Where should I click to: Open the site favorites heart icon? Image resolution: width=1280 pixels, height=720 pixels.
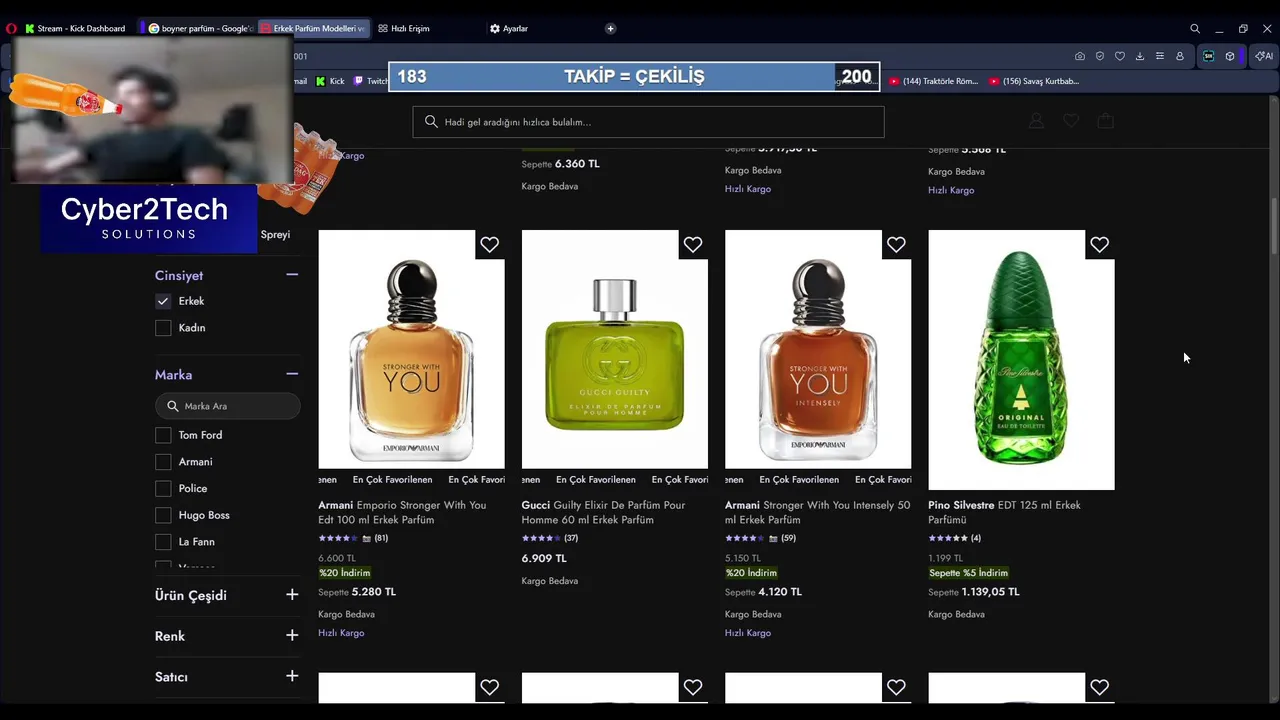(x=1071, y=121)
